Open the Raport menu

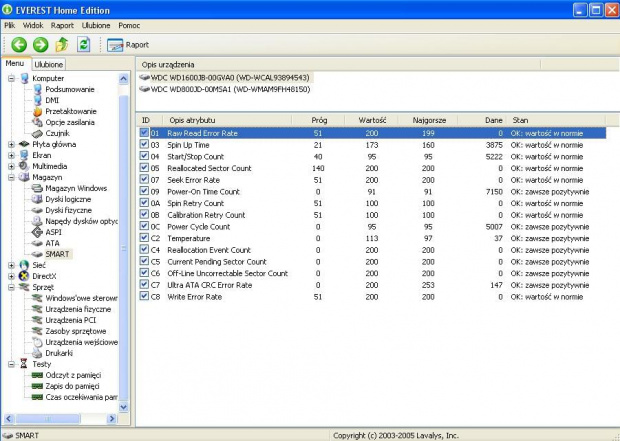pyautogui.click(x=62, y=25)
